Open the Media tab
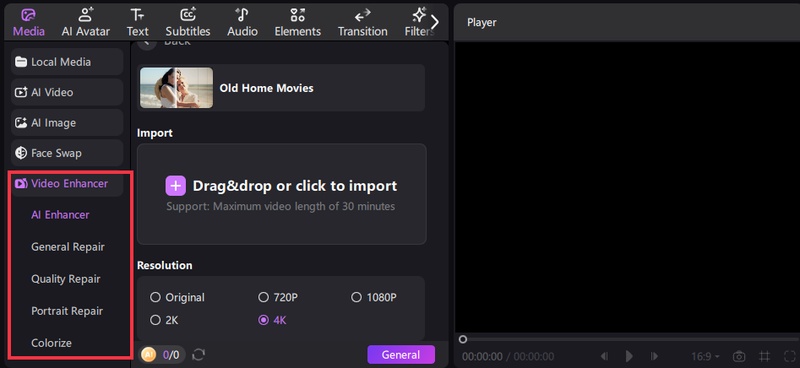This screenshot has width=800, height=368. point(29,22)
